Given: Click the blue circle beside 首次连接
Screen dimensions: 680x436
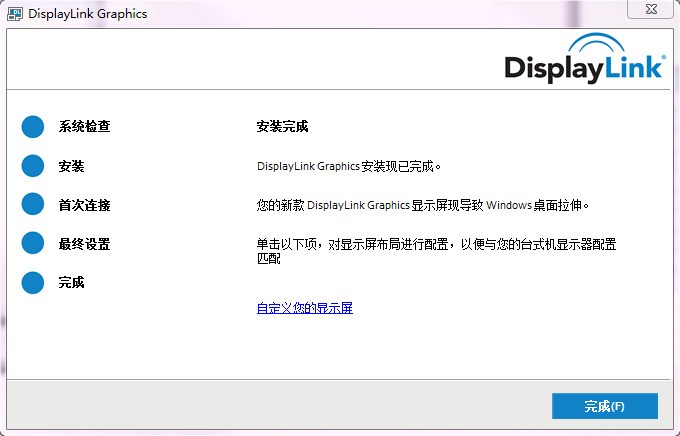Looking at the screenshot, I should click(33, 204).
